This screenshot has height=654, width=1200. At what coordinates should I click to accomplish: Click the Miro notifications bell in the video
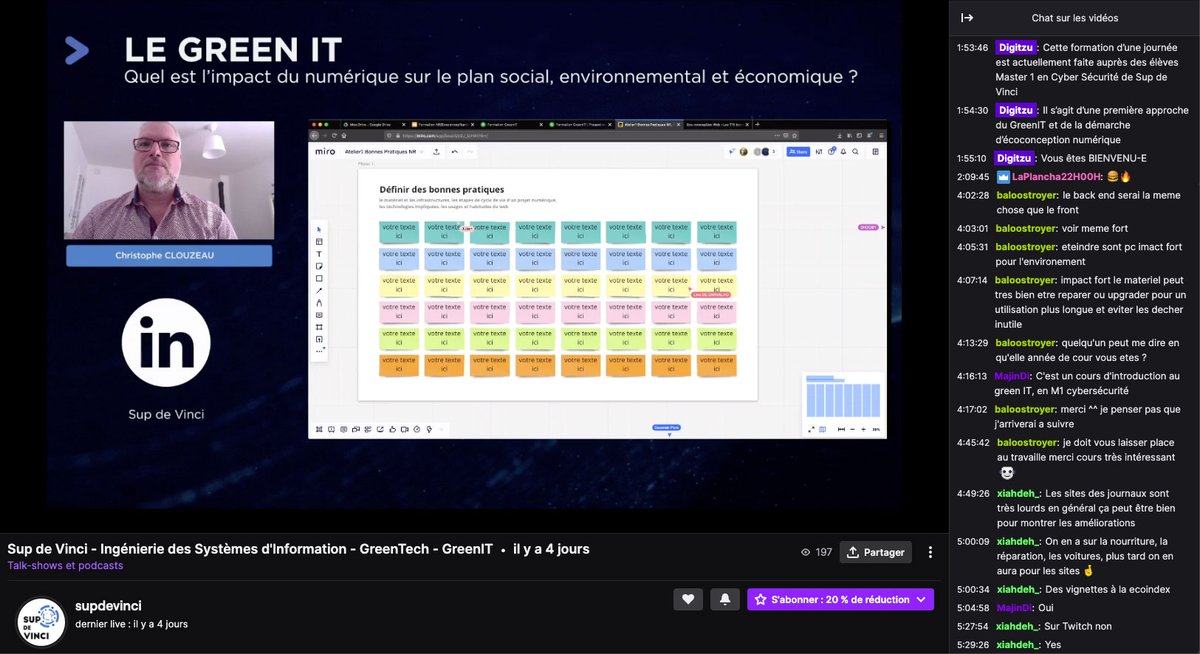[x=842, y=151]
